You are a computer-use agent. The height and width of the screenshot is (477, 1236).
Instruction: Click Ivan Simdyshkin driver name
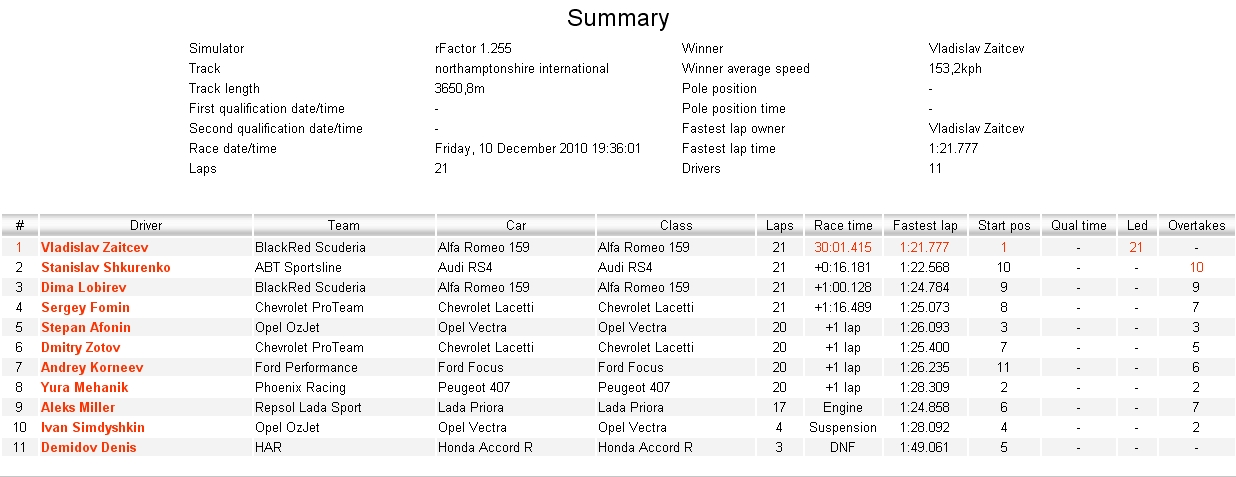[x=93, y=427]
